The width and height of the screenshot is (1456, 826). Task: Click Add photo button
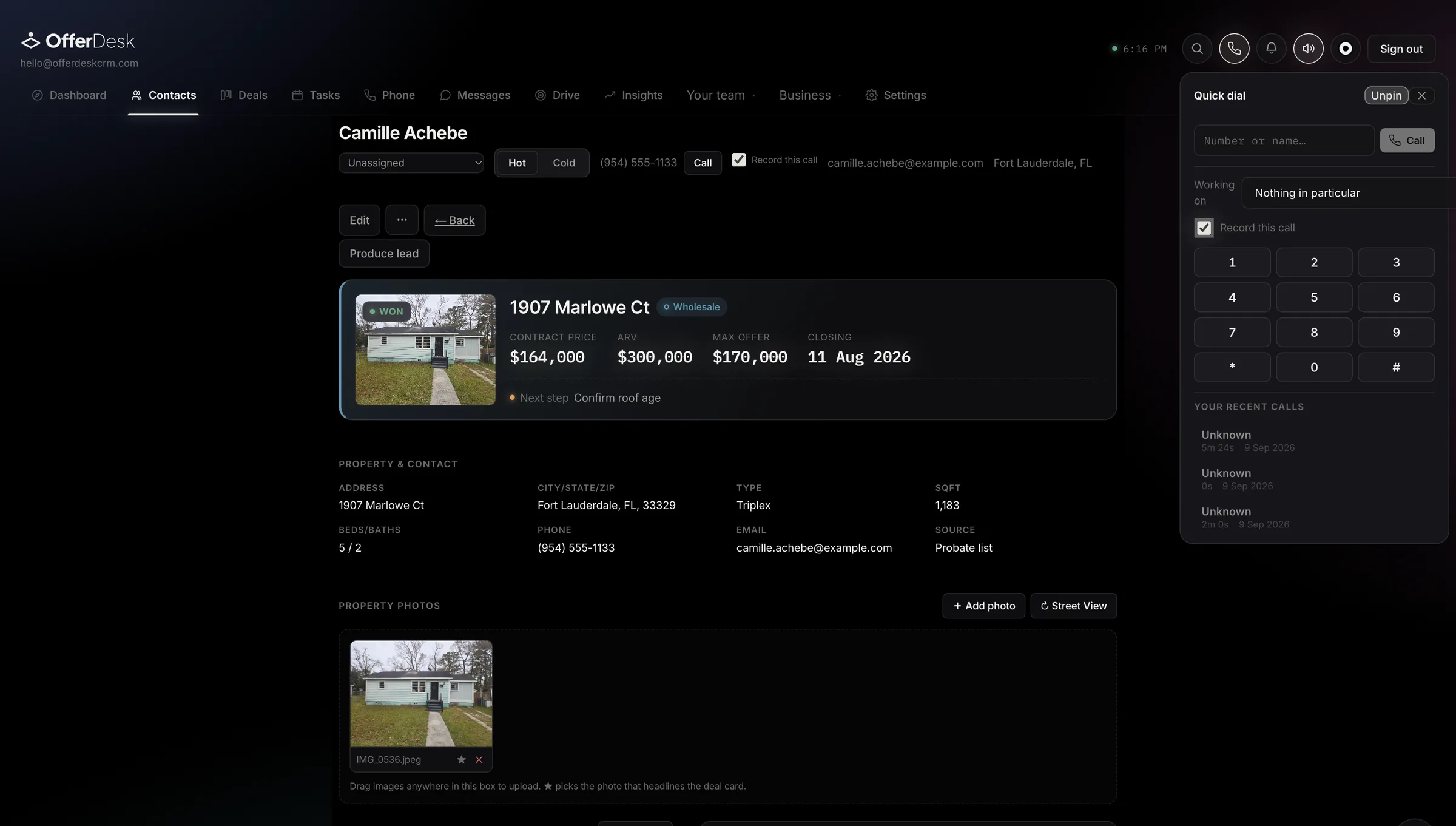(984, 606)
